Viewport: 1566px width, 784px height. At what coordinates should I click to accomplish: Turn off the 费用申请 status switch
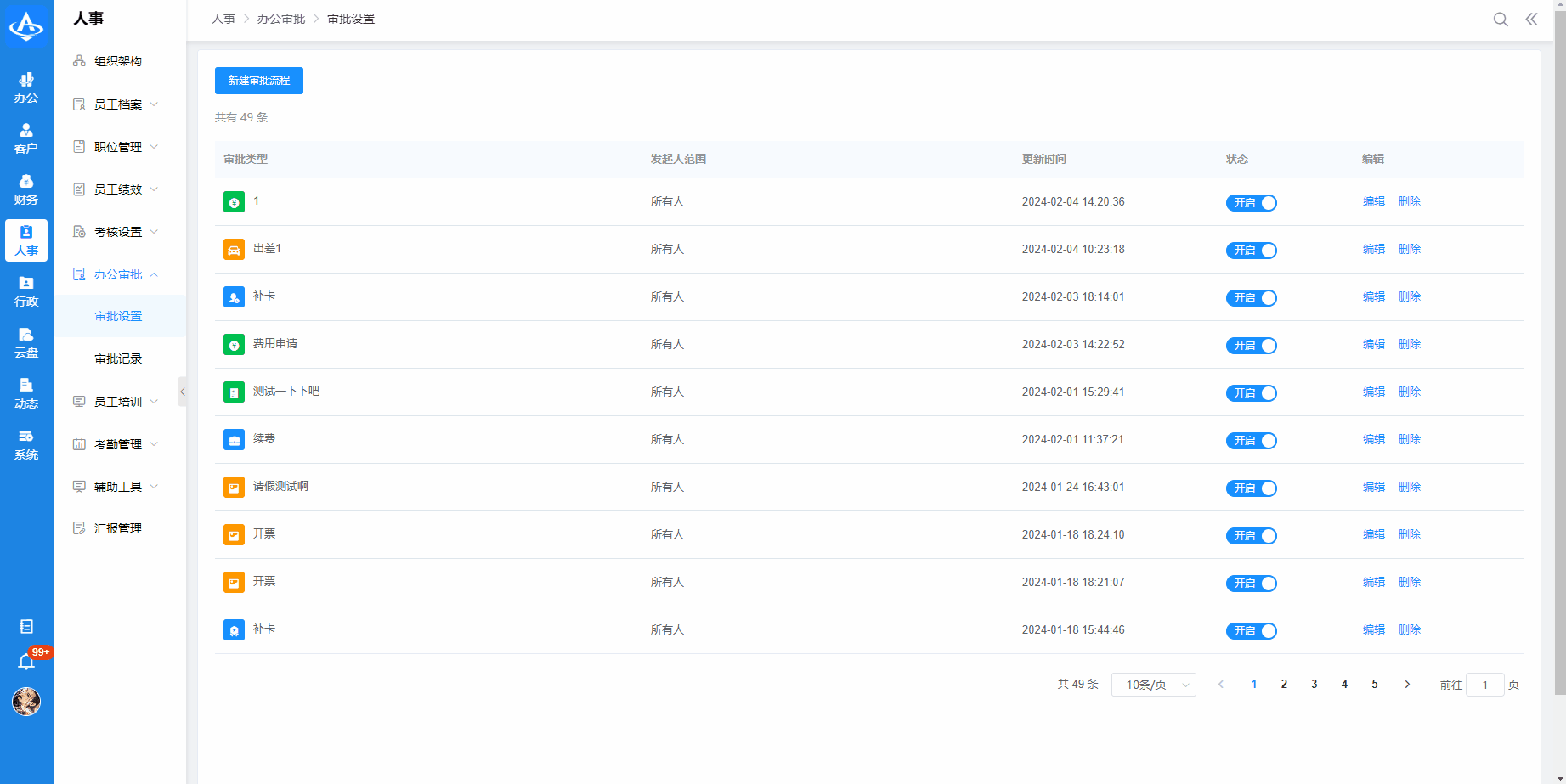click(x=1251, y=346)
